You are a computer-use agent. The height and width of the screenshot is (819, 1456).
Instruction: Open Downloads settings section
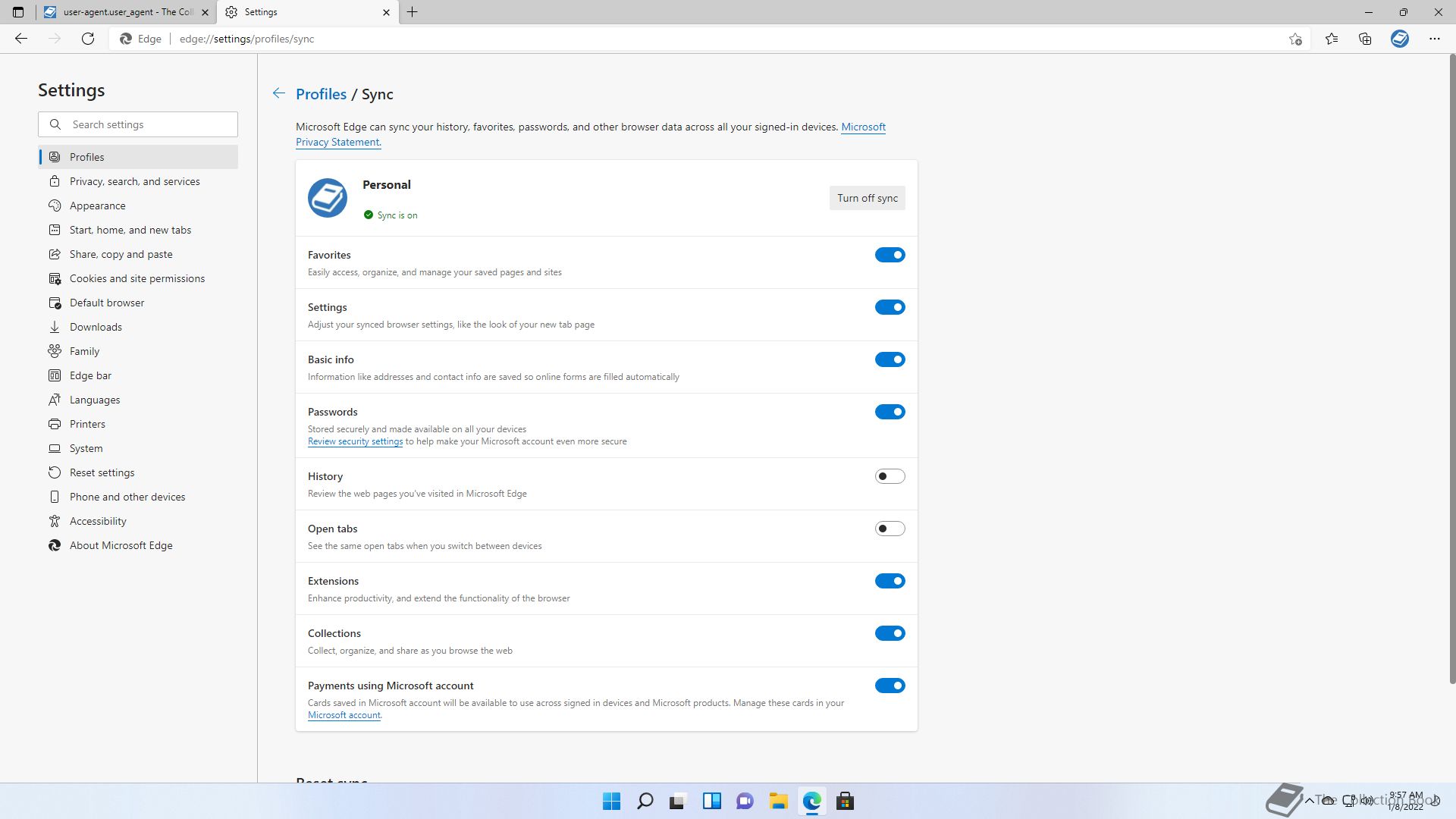pyautogui.click(x=138, y=327)
